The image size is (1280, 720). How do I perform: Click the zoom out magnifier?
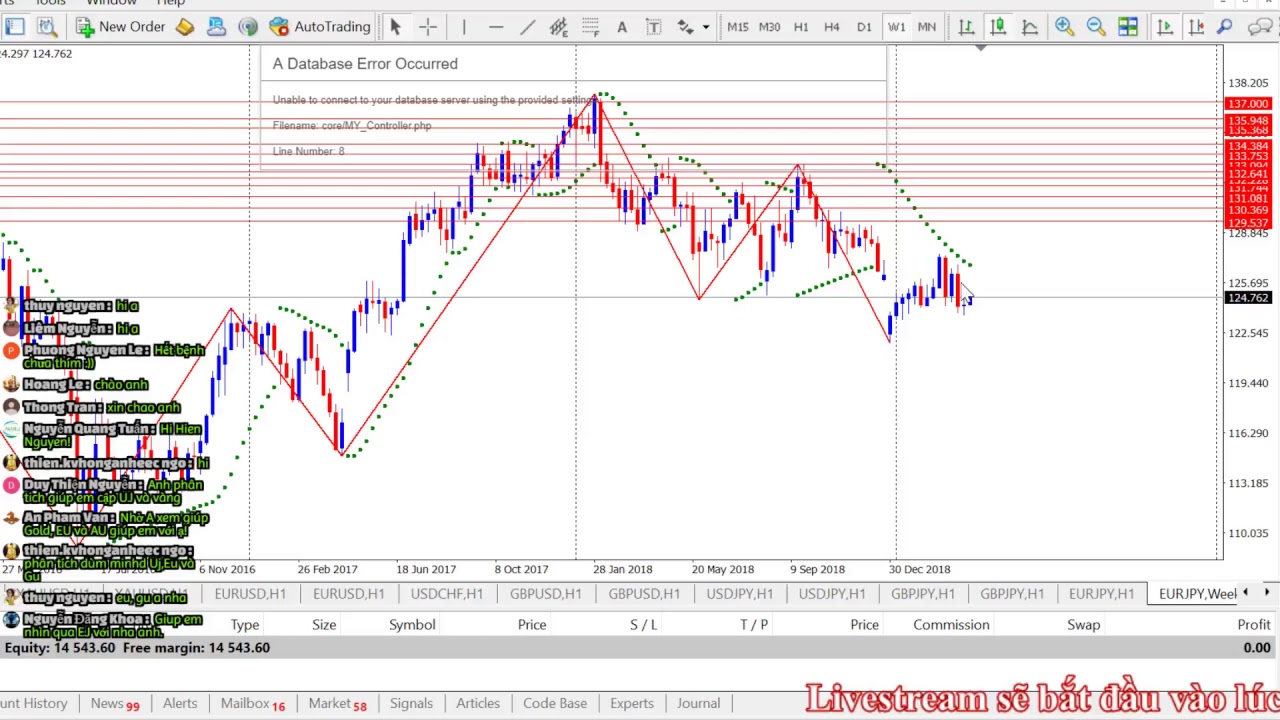point(1096,27)
